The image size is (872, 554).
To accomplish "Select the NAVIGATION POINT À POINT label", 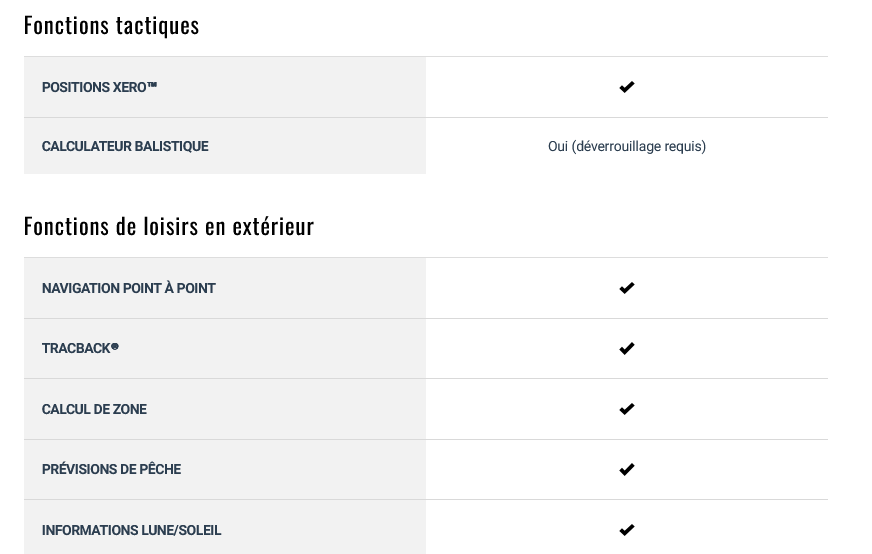I will tap(128, 288).
